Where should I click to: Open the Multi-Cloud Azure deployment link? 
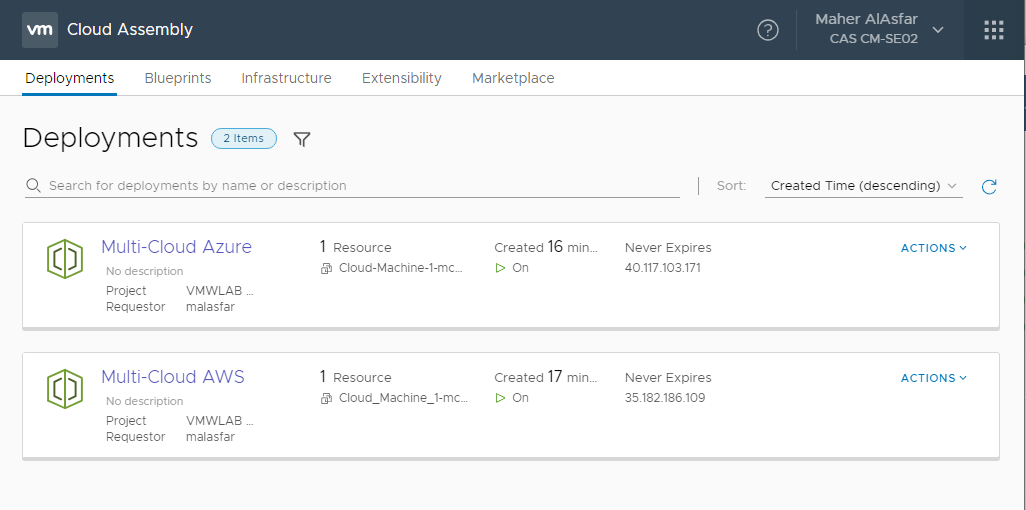(176, 247)
